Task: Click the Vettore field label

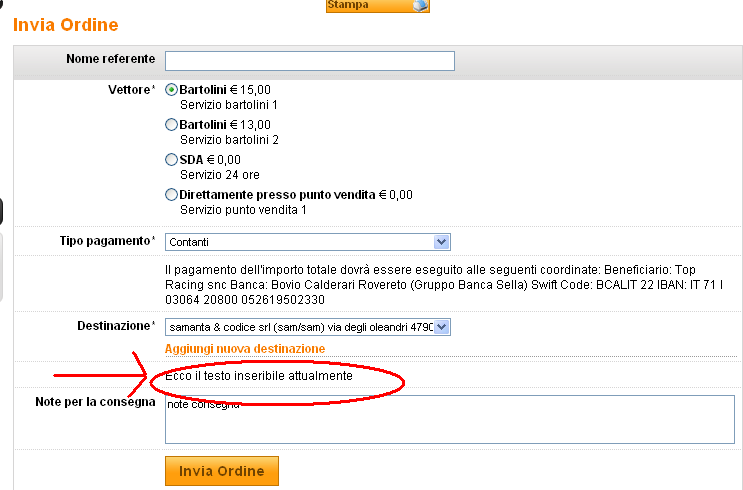Action: (x=132, y=90)
